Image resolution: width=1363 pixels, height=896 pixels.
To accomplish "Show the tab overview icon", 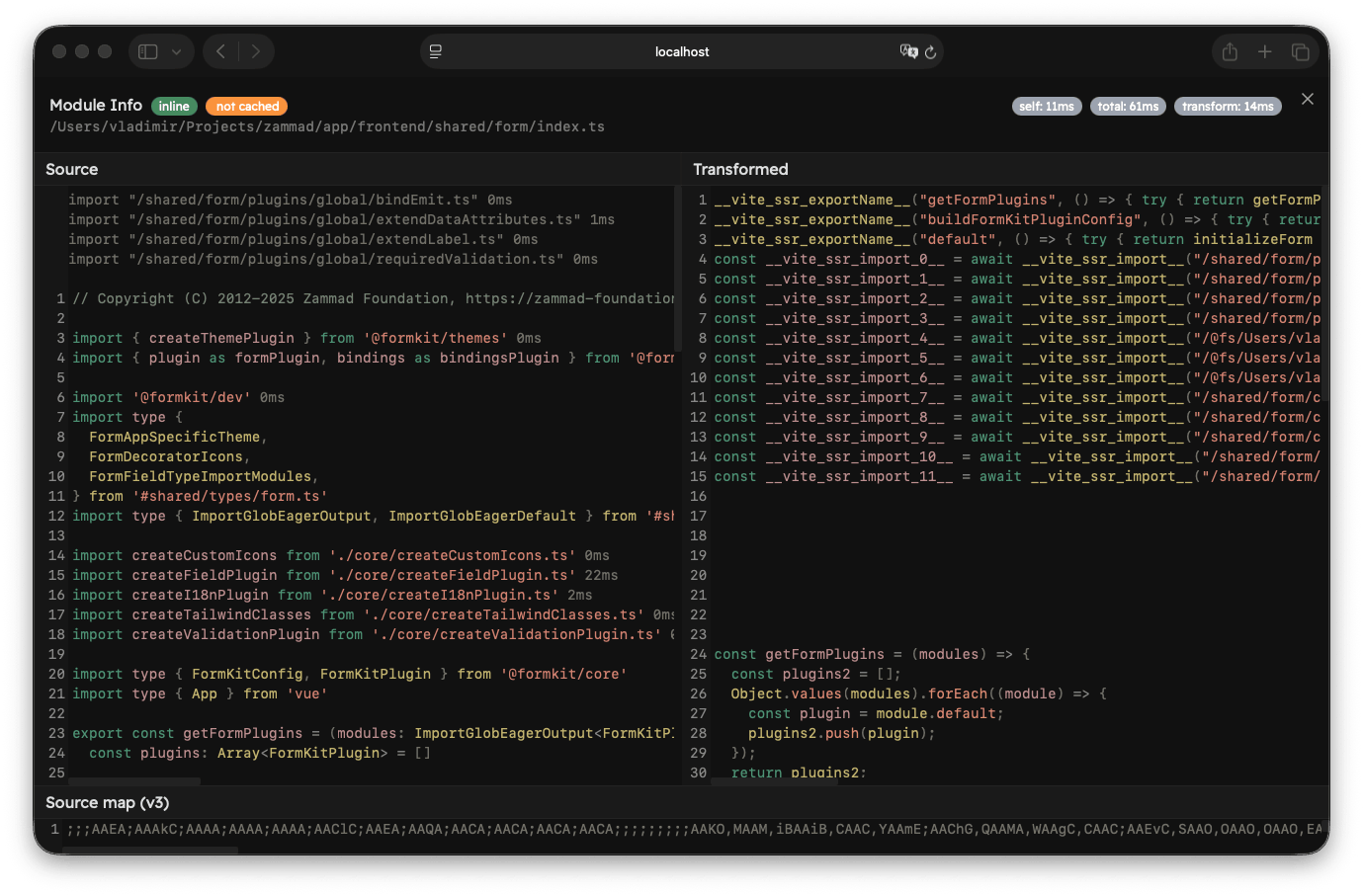I will click(1301, 51).
